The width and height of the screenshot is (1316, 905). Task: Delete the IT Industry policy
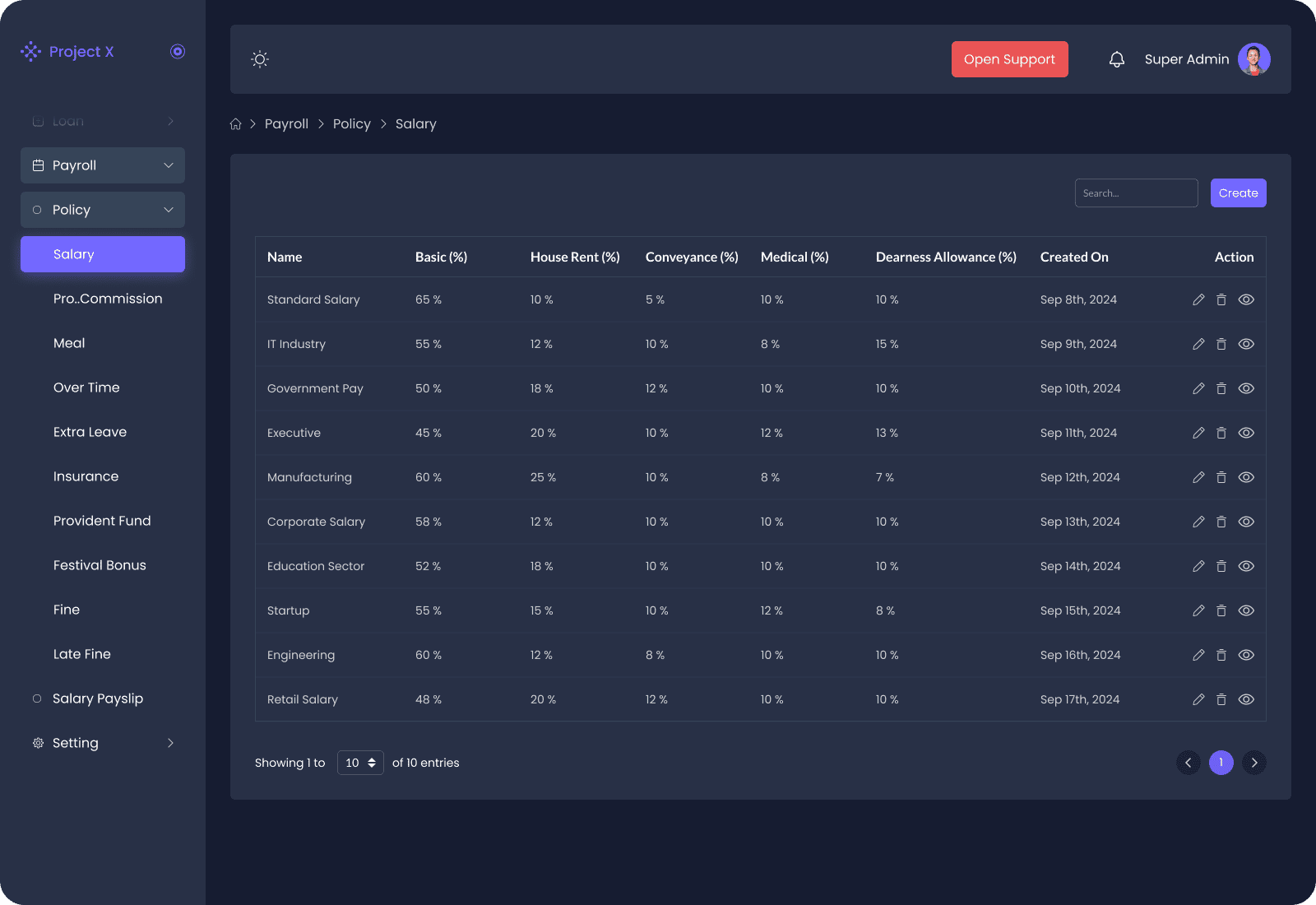[x=1221, y=344]
